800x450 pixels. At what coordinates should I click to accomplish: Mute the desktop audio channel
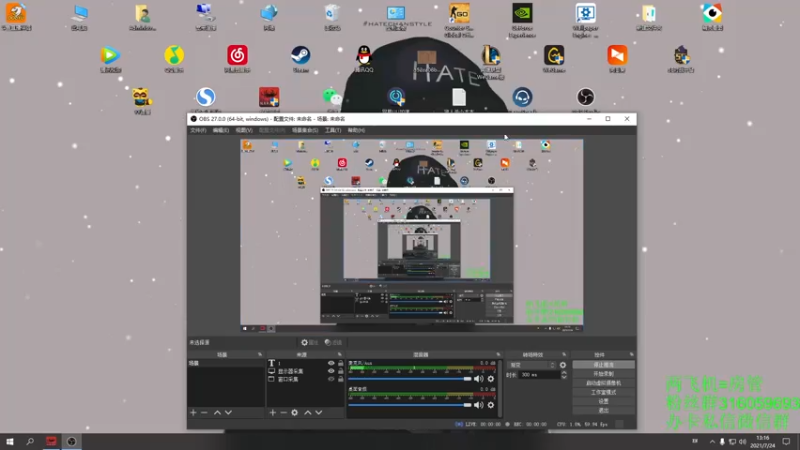coord(478,405)
